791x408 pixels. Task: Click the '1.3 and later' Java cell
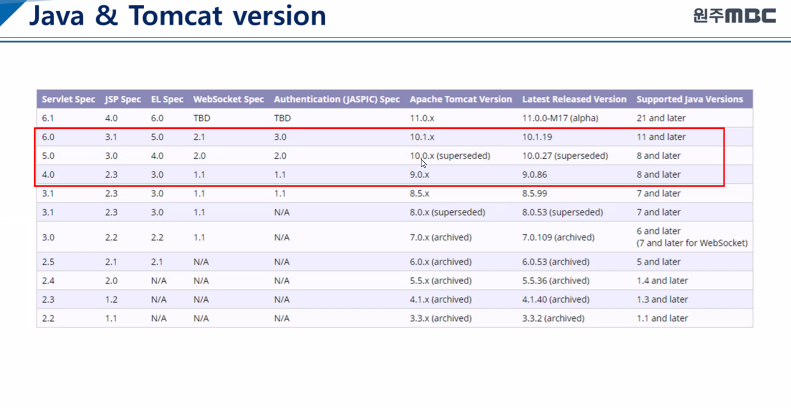pos(662,300)
